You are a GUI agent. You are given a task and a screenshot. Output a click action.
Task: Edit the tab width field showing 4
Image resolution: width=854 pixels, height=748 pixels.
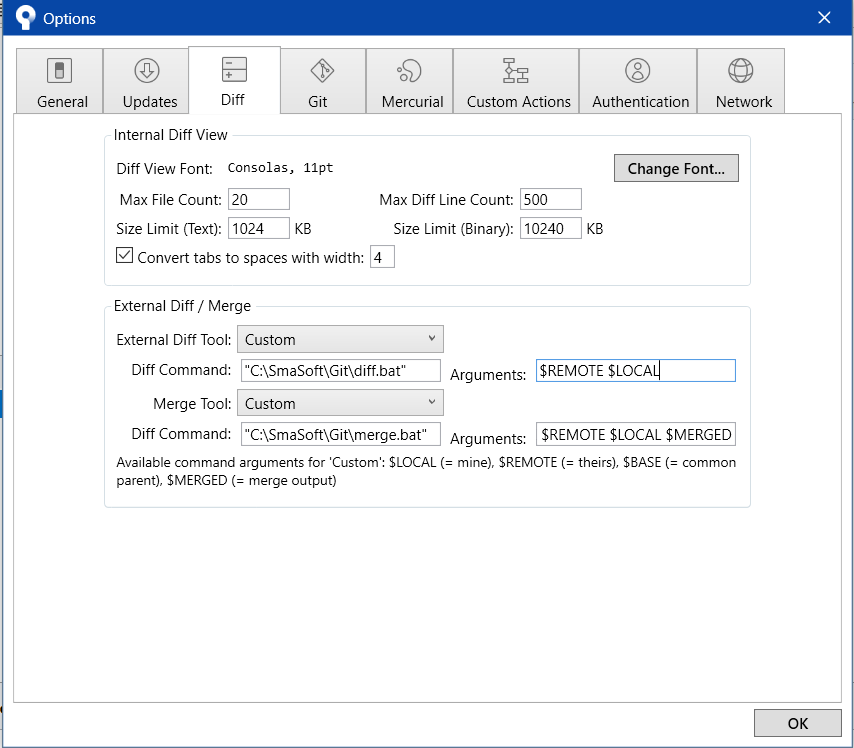click(x=382, y=257)
